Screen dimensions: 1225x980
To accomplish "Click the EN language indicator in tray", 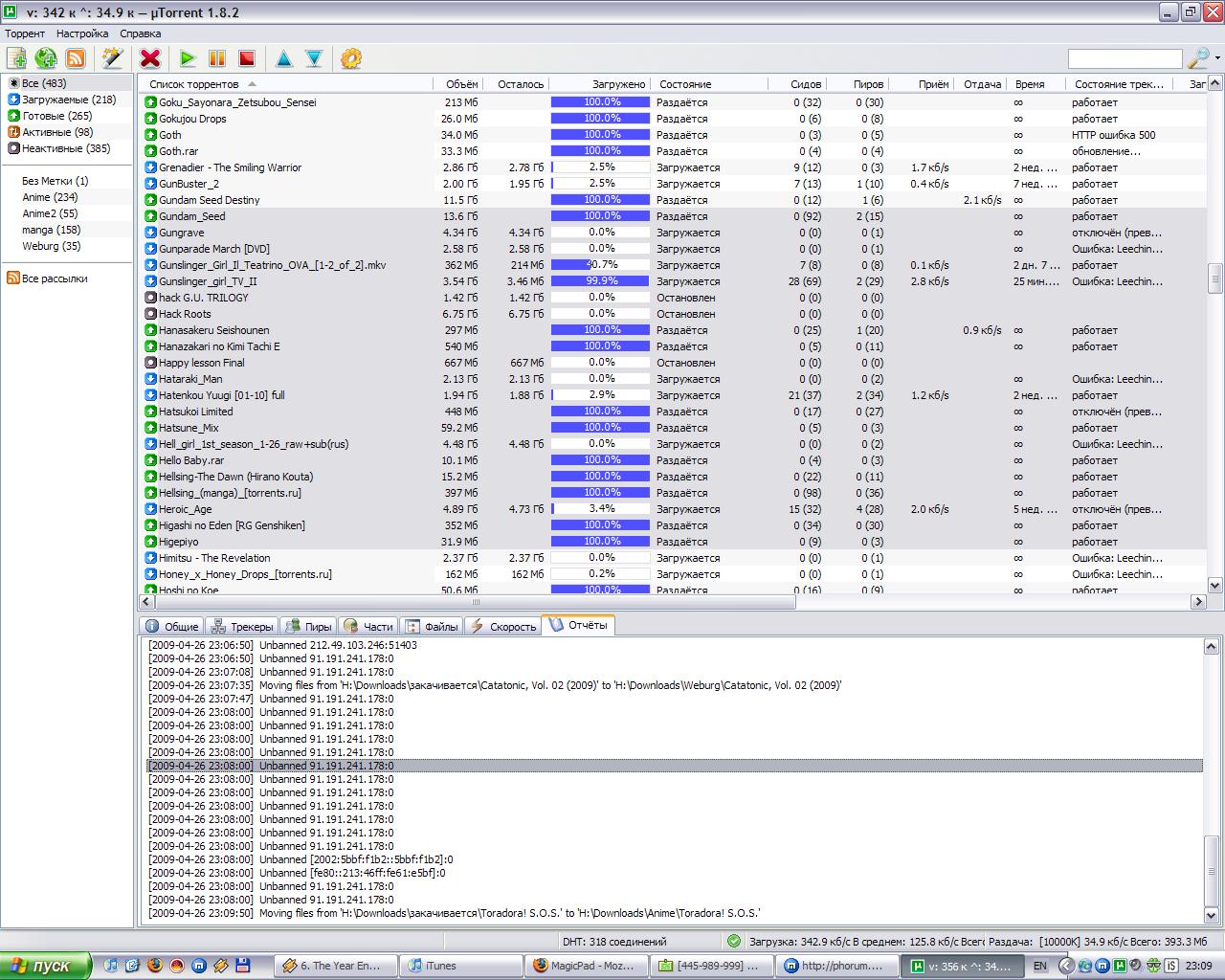I will [x=1039, y=967].
